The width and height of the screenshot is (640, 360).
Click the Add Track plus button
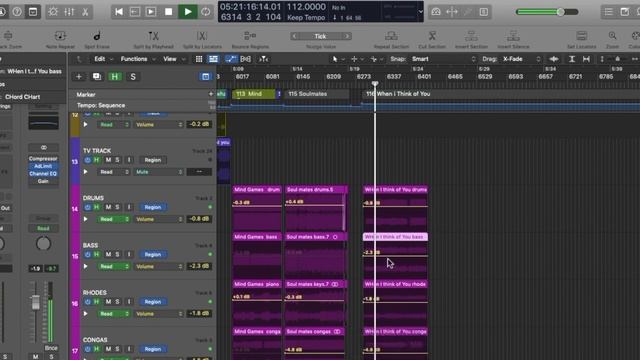(x=79, y=77)
